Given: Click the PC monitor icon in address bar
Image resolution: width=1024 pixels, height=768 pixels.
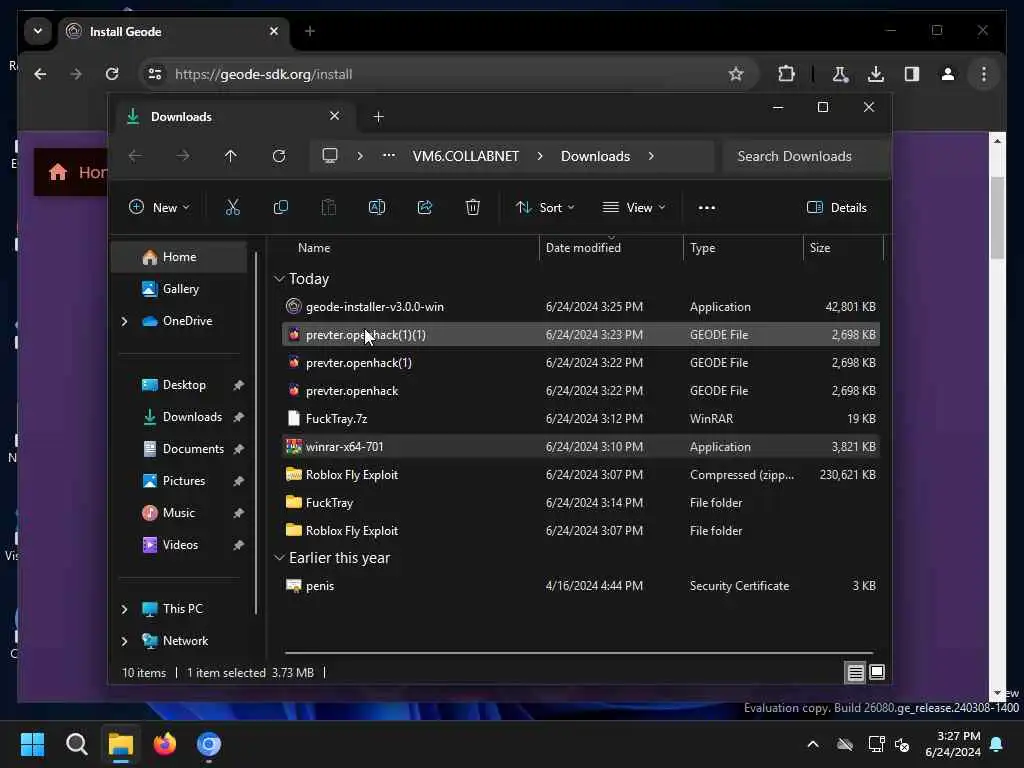Looking at the screenshot, I should (330, 156).
